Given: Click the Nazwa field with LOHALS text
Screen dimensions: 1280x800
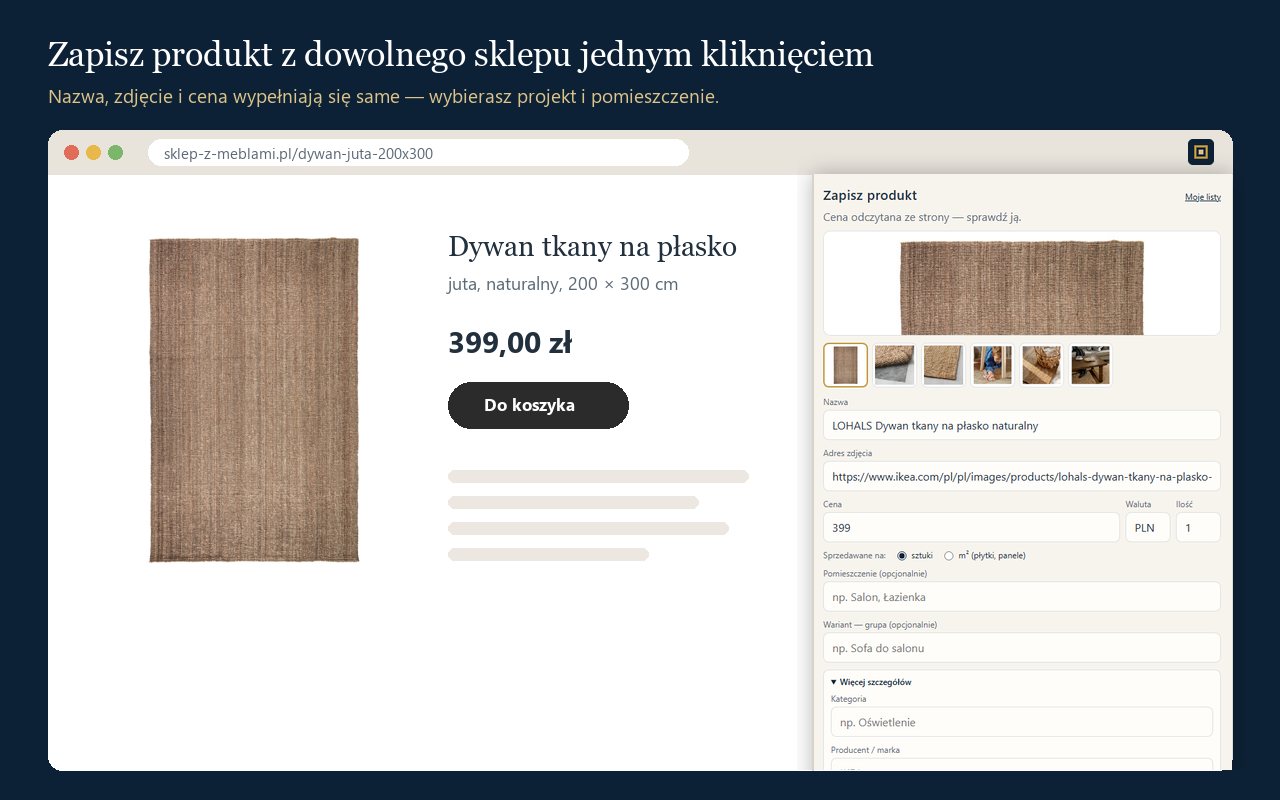Looking at the screenshot, I should (1021, 425).
